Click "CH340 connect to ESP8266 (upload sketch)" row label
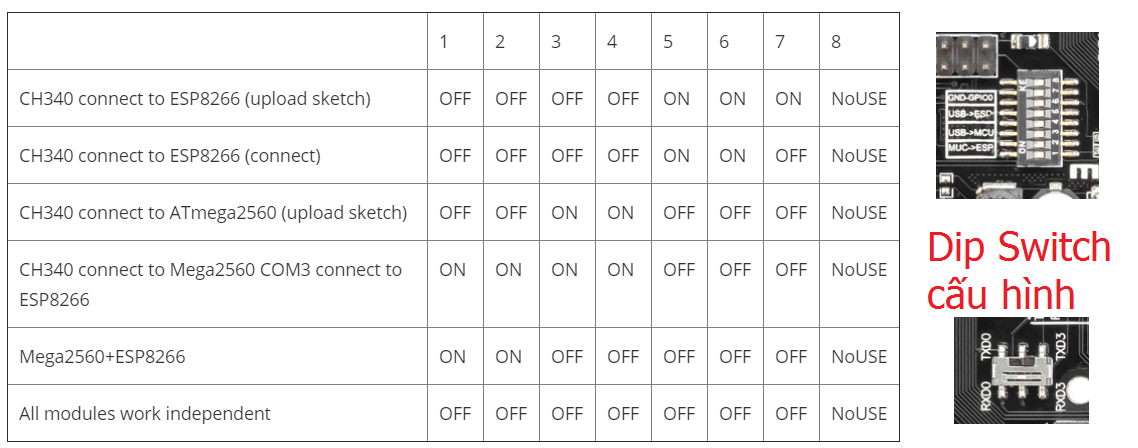The height and width of the screenshot is (448, 1138). [195, 99]
